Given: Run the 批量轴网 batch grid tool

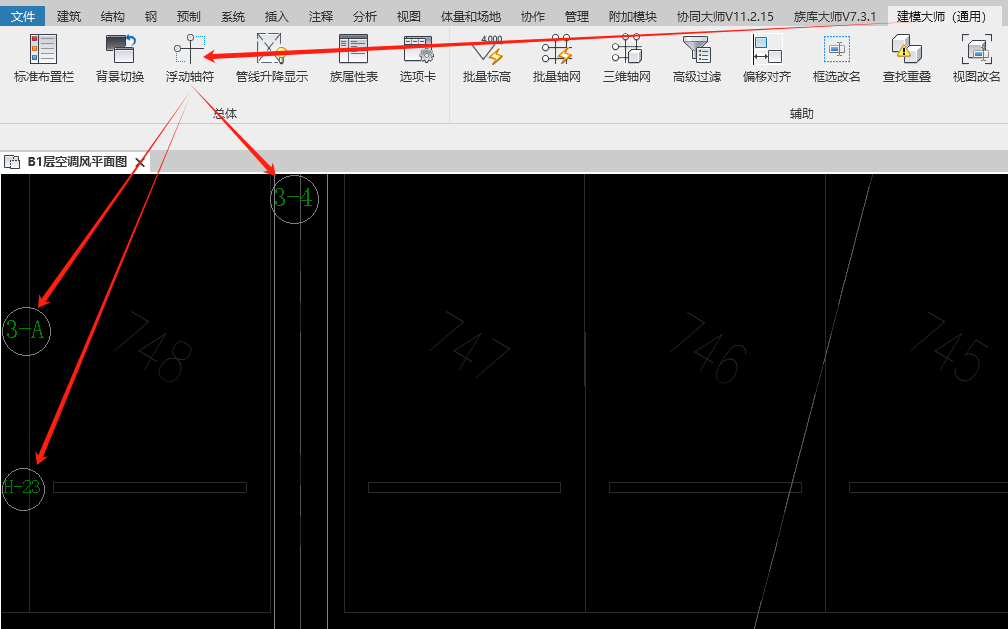Looking at the screenshot, I should pos(557,59).
